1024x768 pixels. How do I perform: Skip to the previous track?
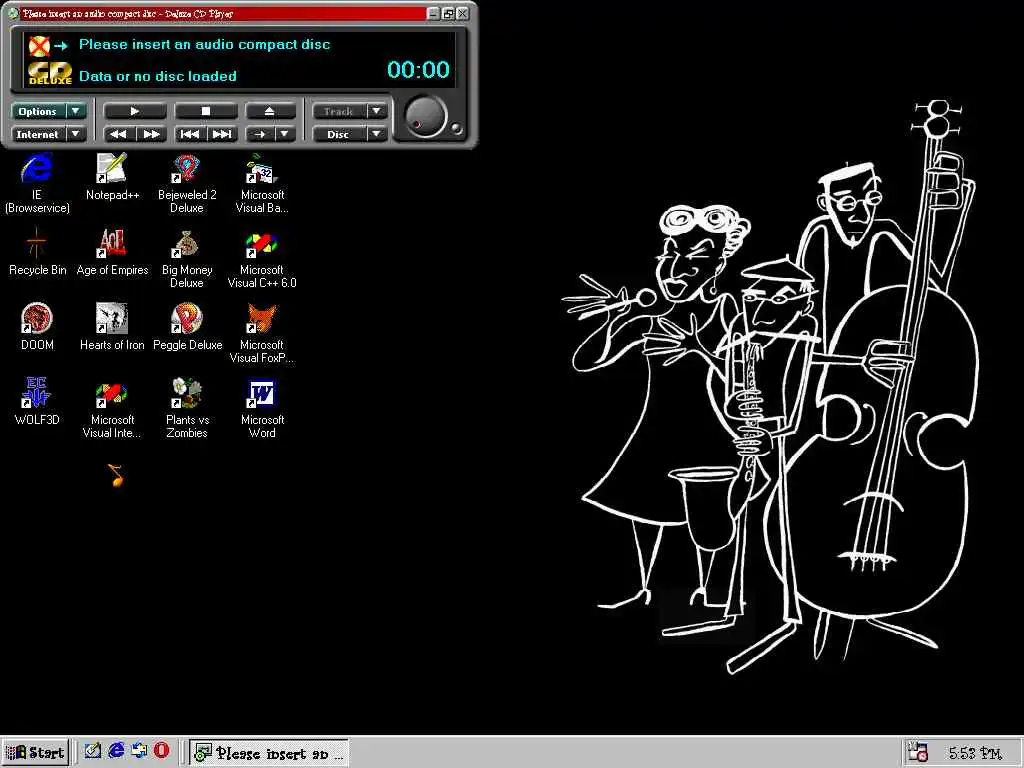click(x=190, y=134)
